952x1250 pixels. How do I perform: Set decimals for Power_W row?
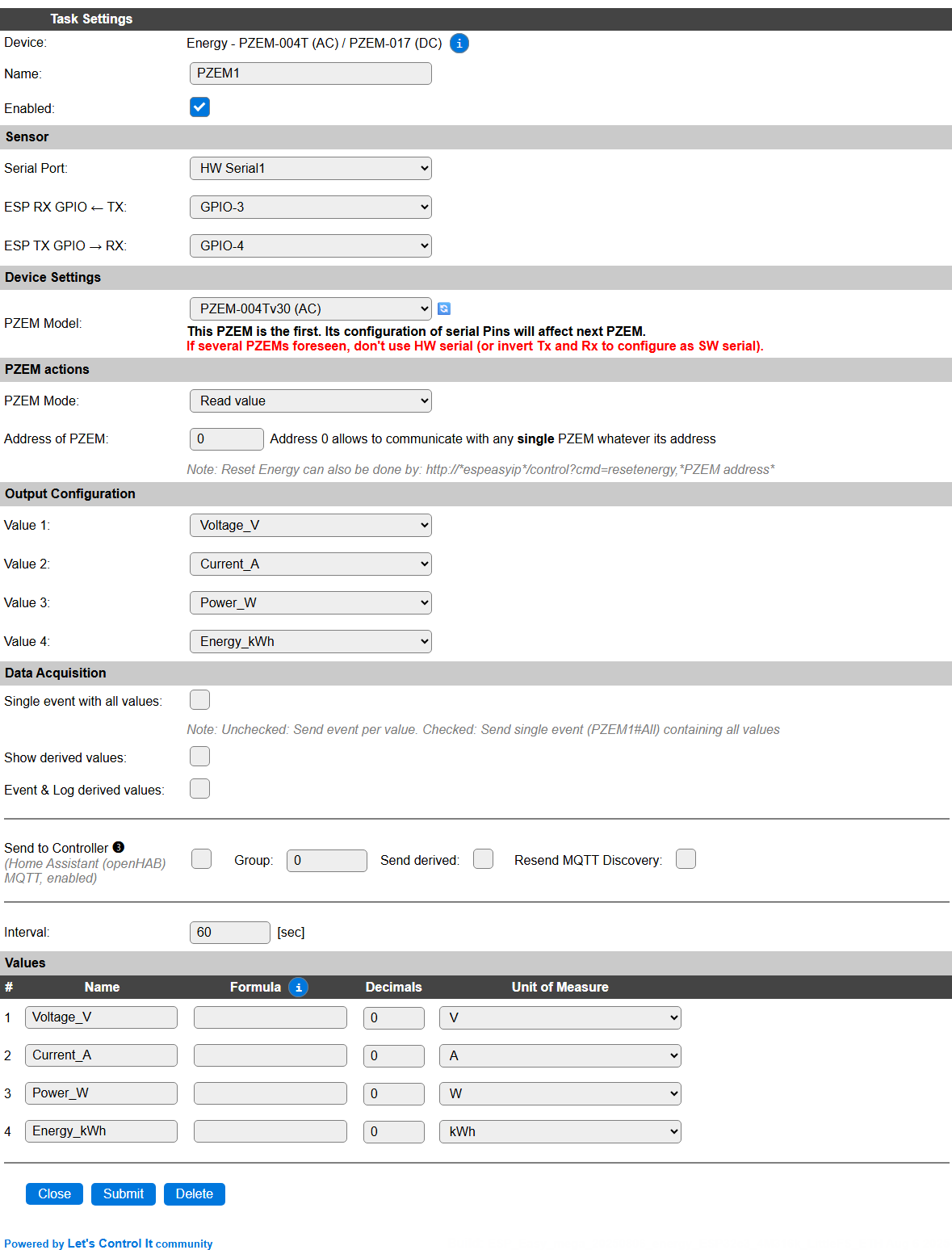(x=394, y=1093)
